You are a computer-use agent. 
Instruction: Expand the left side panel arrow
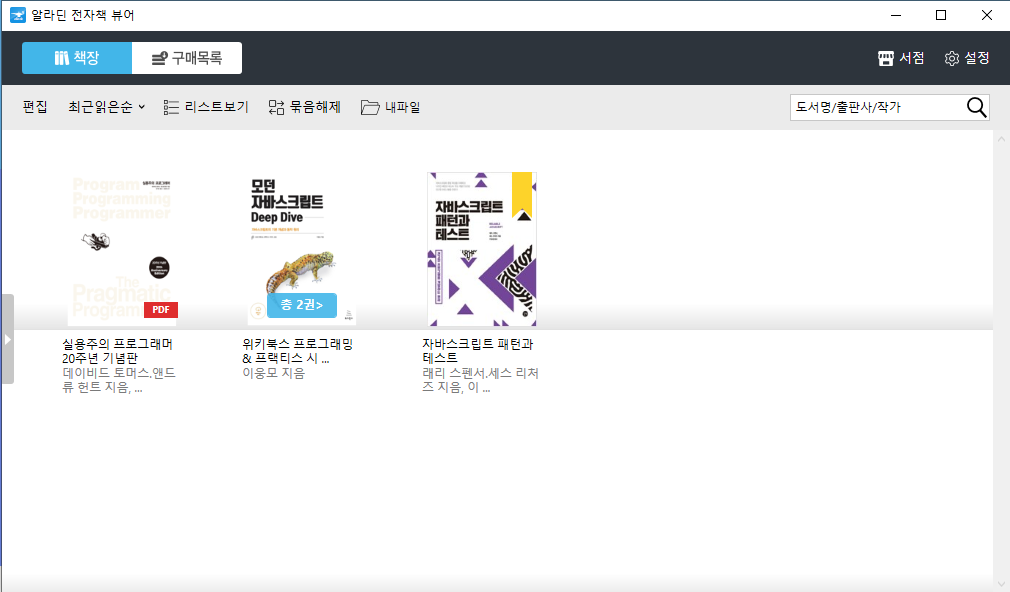pyautogui.click(x=7, y=339)
